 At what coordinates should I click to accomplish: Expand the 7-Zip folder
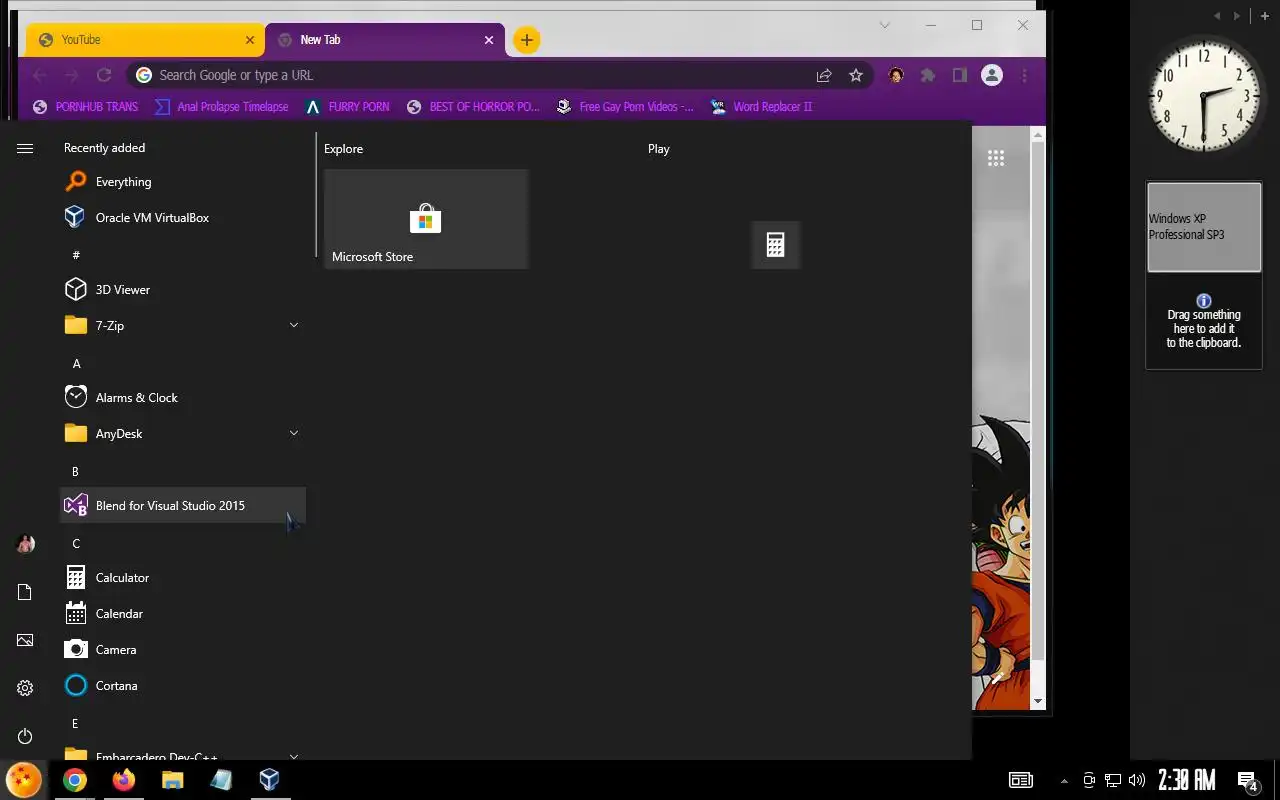point(183,326)
